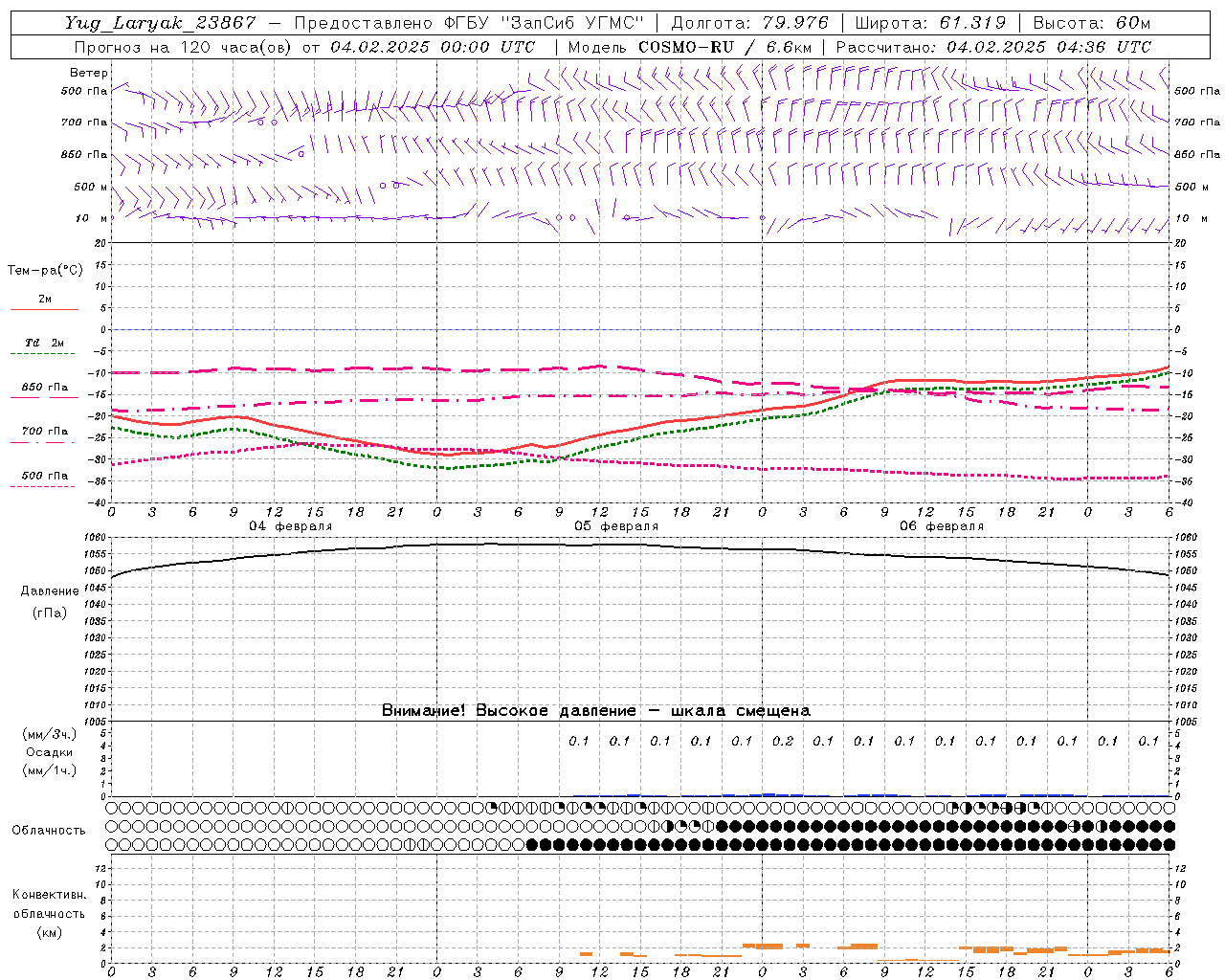The height and width of the screenshot is (980, 1225).
Task: Click the longitude value "Долгота: 79.976"
Action: (x=749, y=23)
